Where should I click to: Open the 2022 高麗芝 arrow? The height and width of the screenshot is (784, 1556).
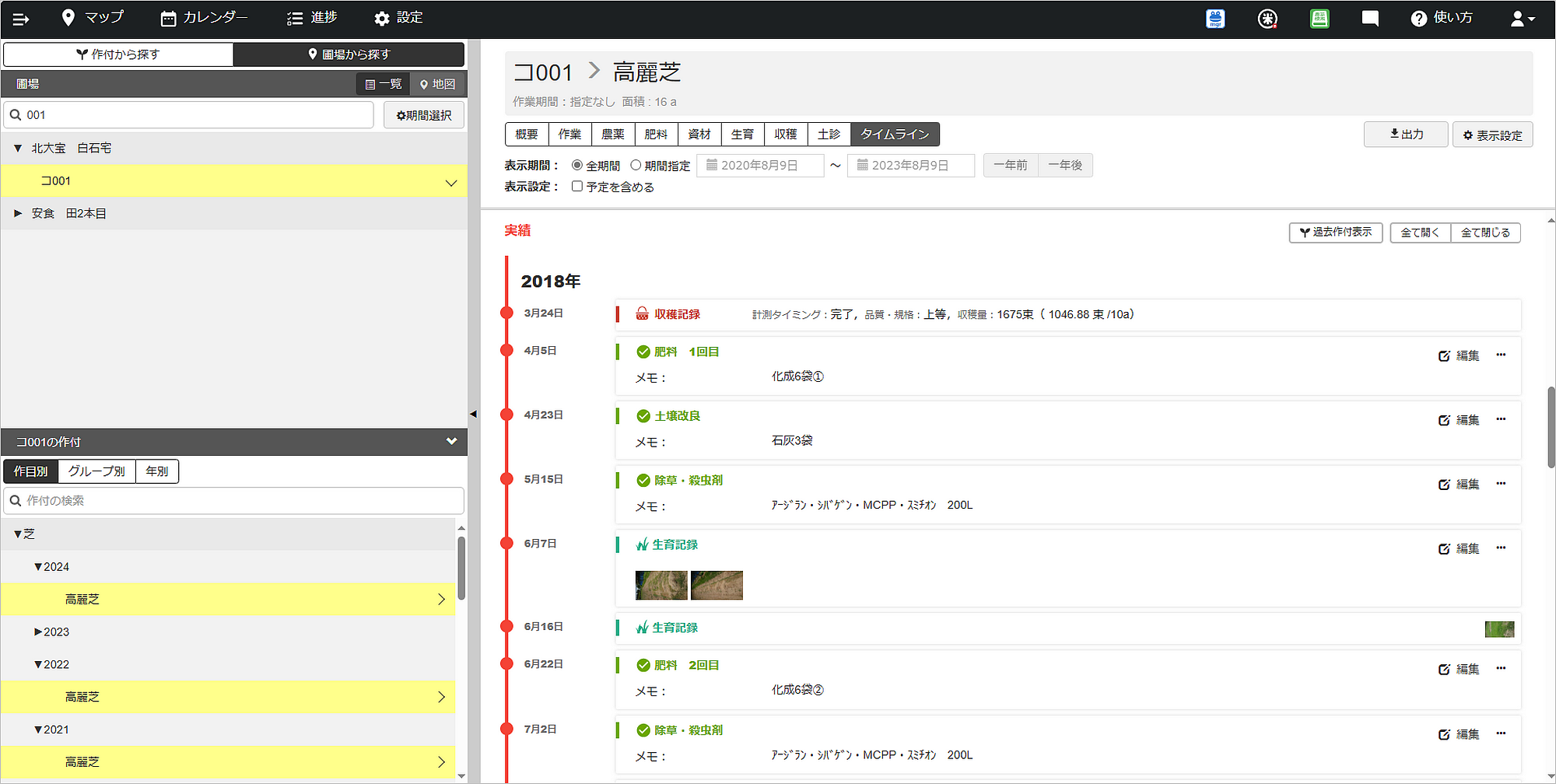point(441,698)
